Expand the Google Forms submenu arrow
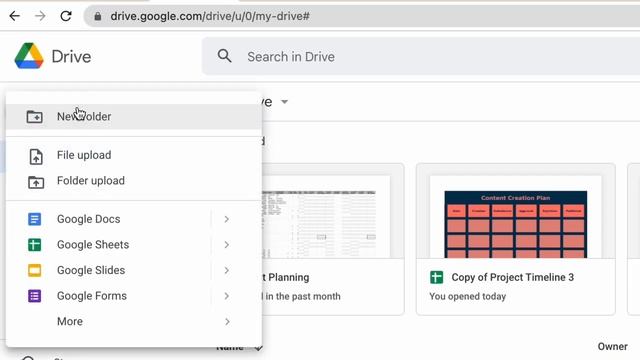Screen dimensions: 640x360 [x=227, y=296]
